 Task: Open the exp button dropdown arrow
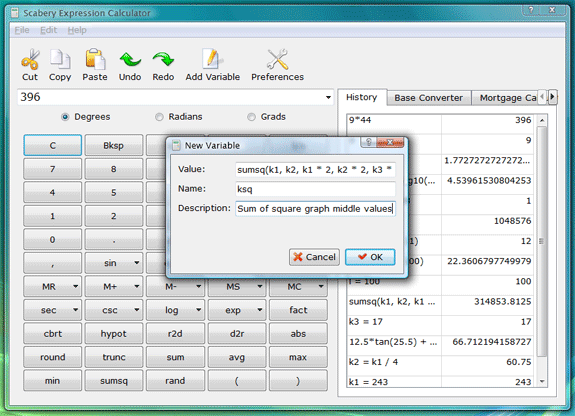click(x=260, y=310)
